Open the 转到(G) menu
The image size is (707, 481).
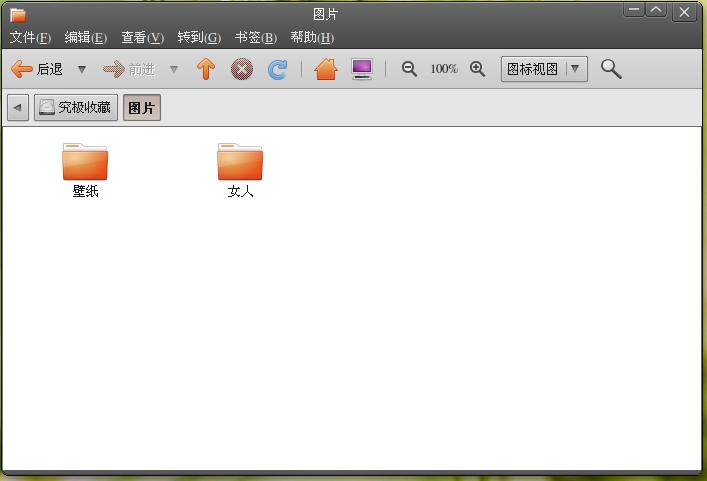tap(199, 37)
